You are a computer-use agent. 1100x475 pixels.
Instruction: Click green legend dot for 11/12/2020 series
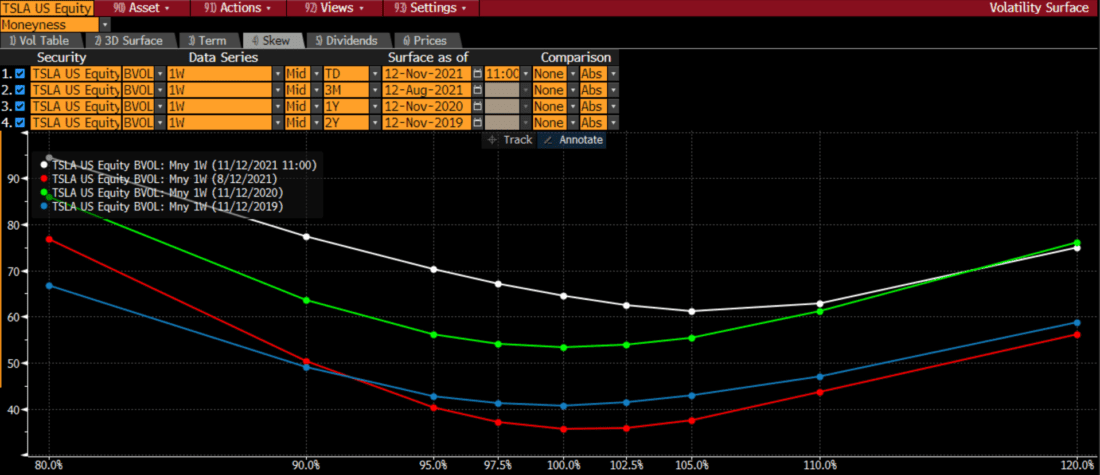[x=44, y=193]
